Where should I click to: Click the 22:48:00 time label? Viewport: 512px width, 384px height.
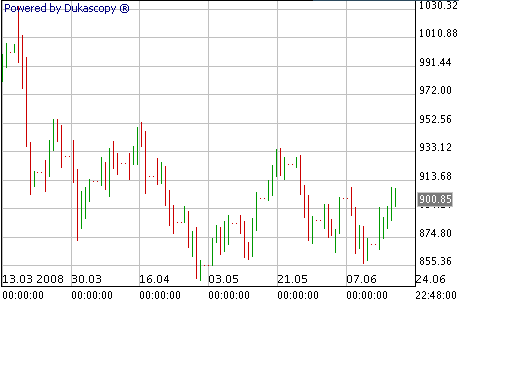[x=436, y=295]
